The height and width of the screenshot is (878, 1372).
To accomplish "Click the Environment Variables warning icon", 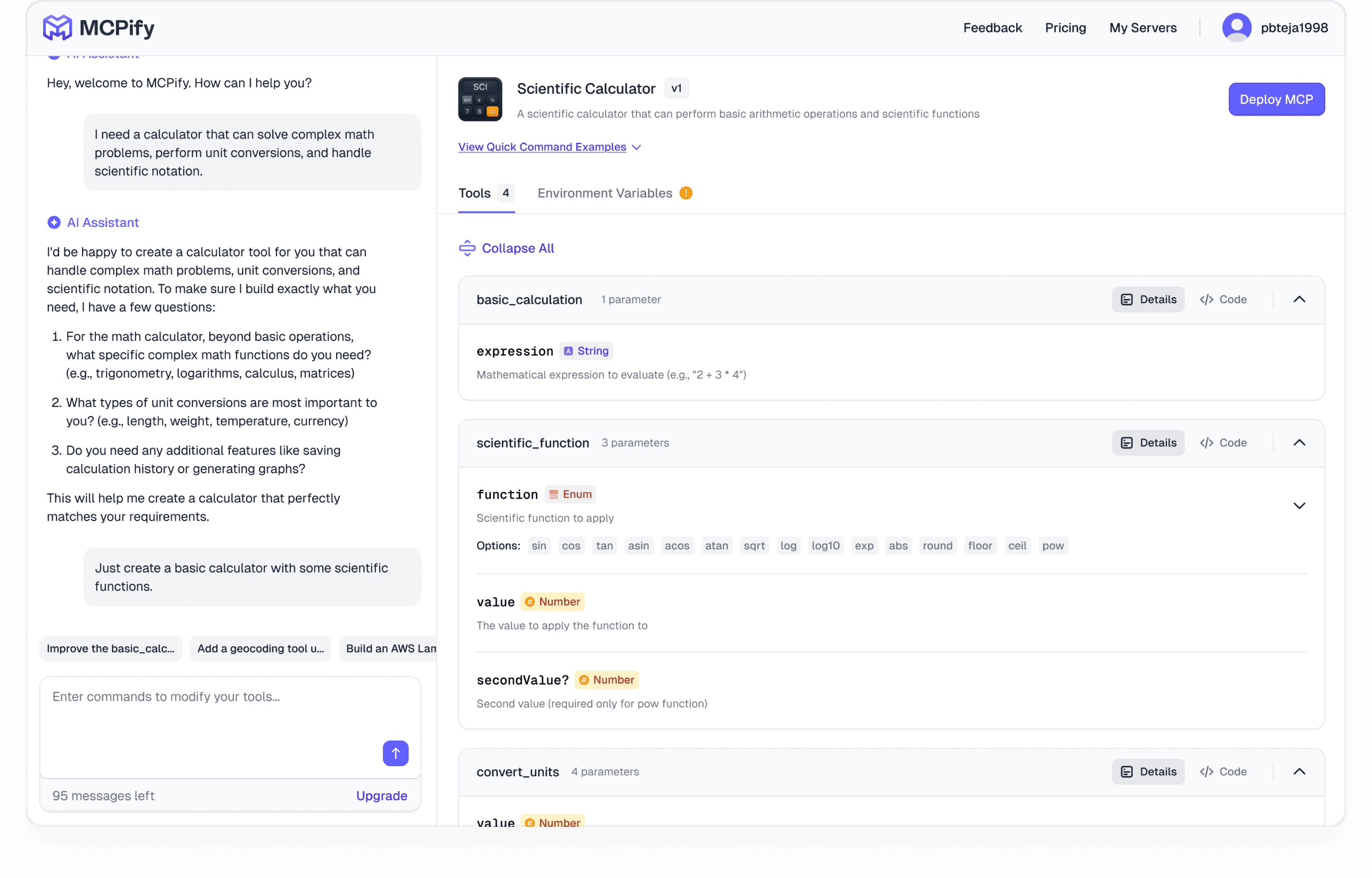I will tap(685, 193).
